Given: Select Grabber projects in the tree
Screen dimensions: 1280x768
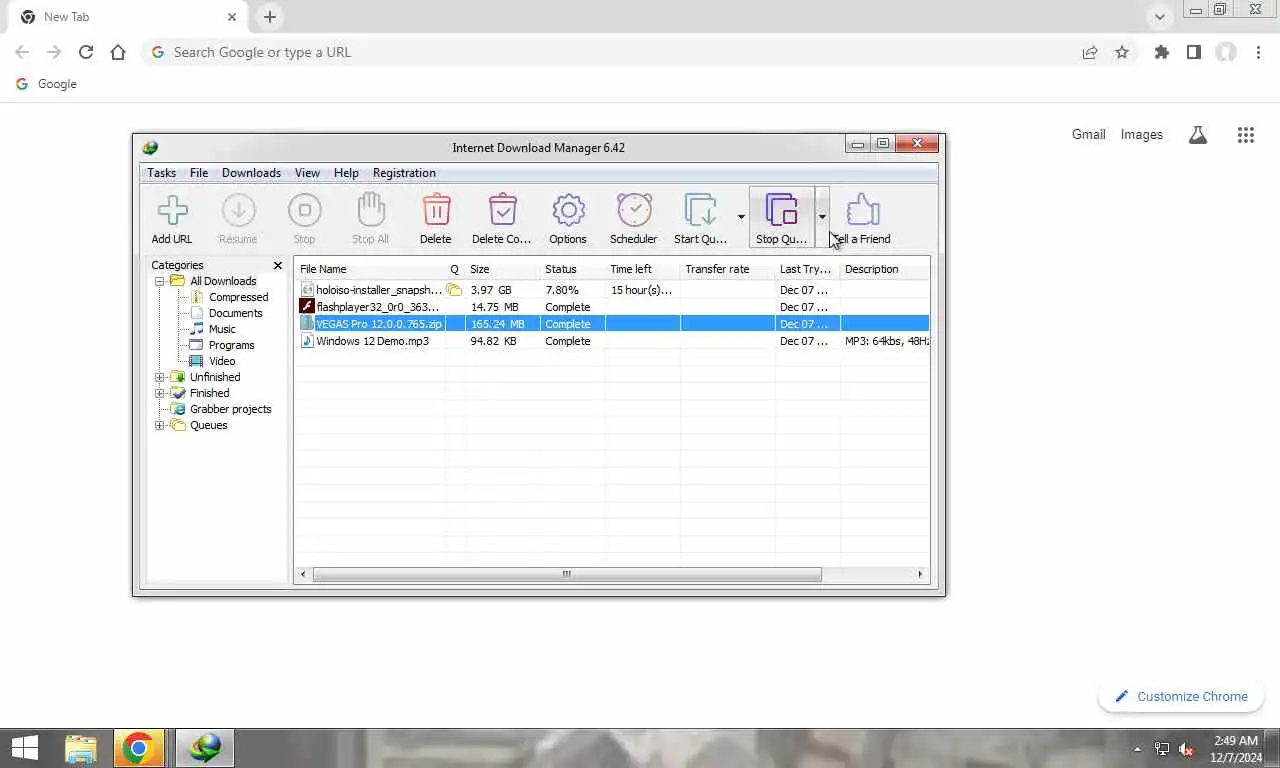Looking at the screenshot, I should [x=230, y=409].
